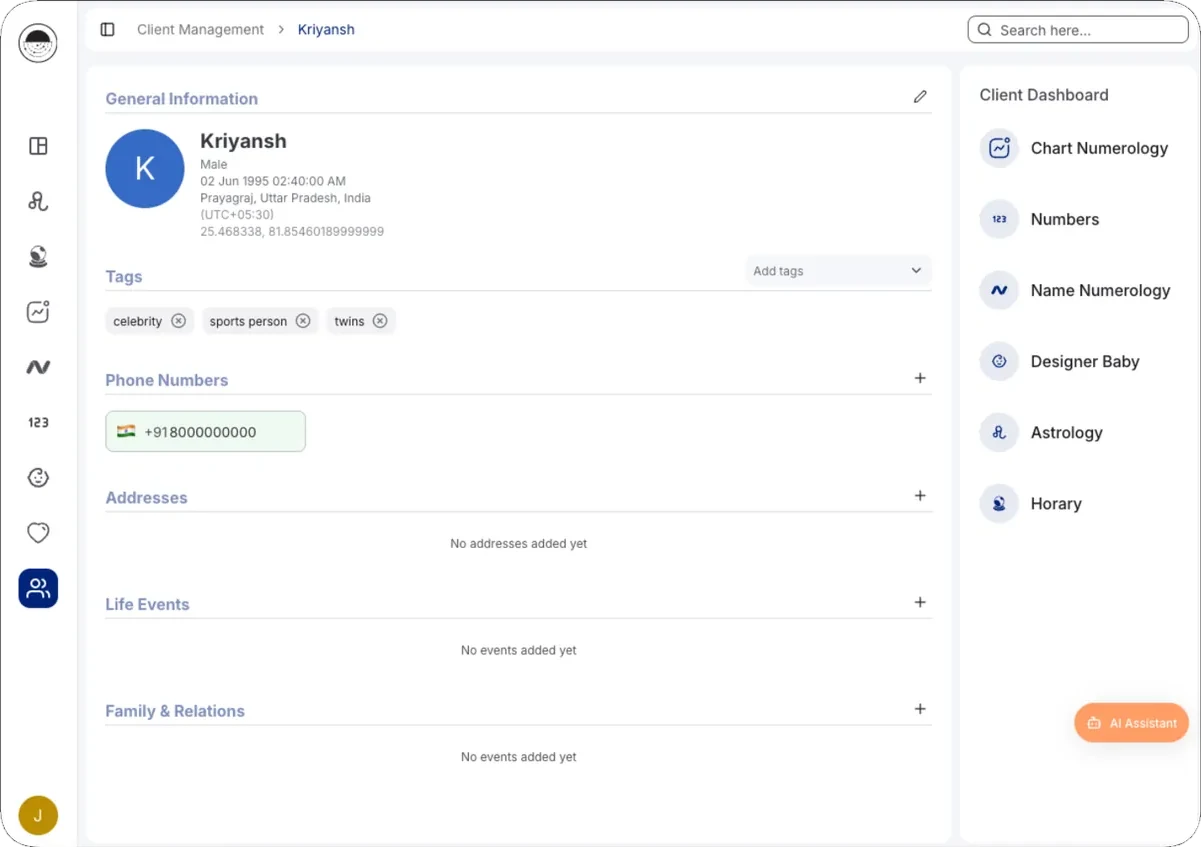Click the India flag in phone entry

[x=126, y=432]
